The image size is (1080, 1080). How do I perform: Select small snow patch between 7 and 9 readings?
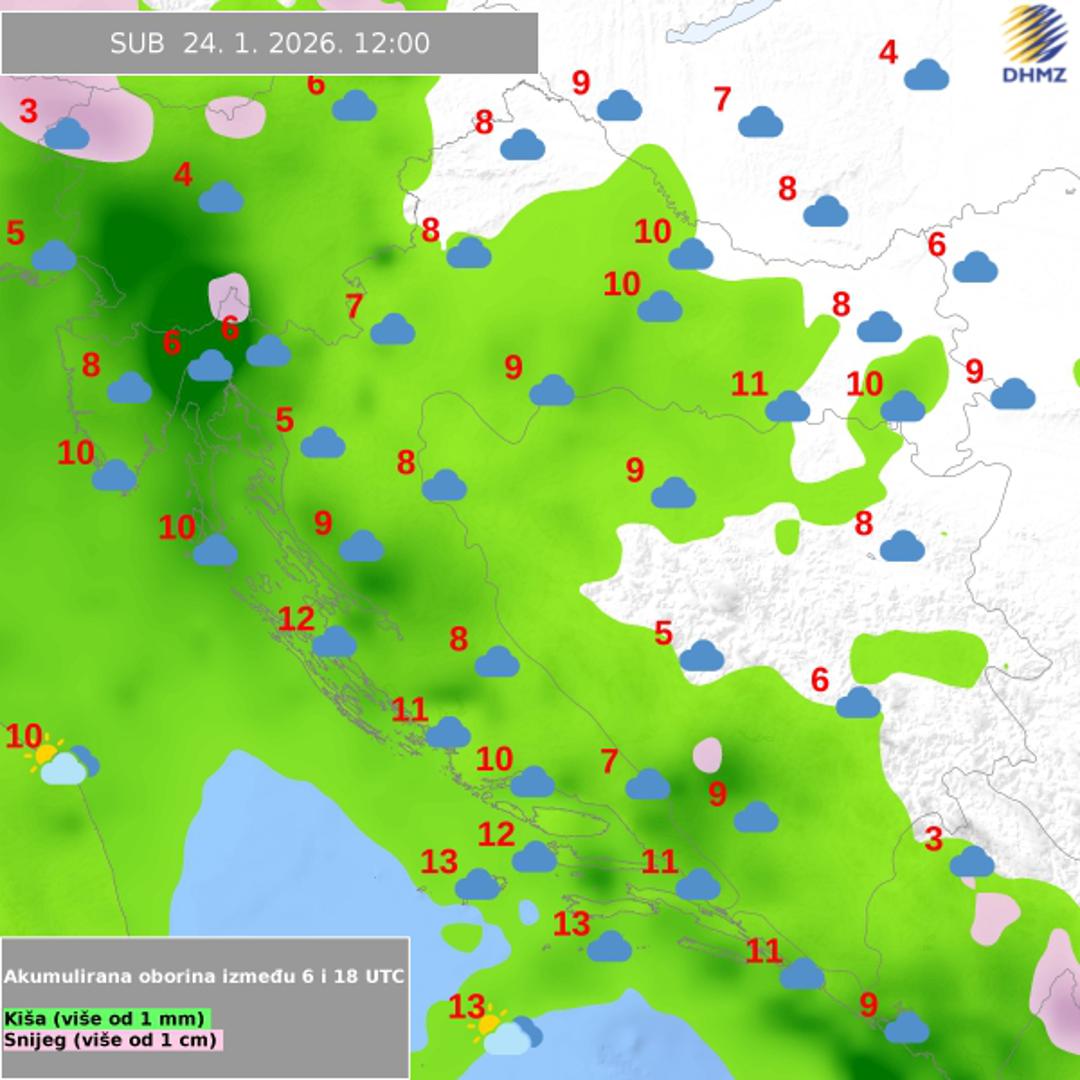tap(707, 755)
